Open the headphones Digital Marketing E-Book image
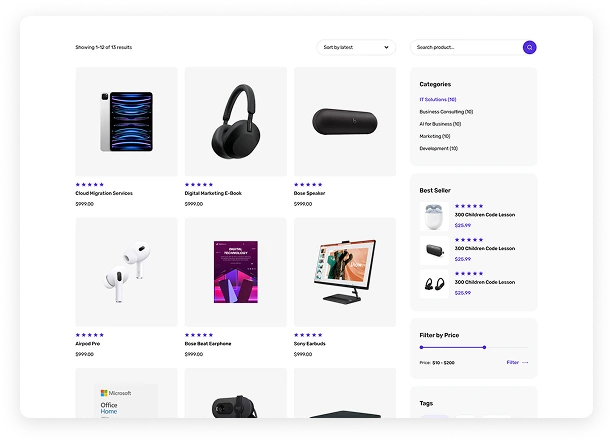This screenshot has width=613, height=442. click(x=236, y=122)
